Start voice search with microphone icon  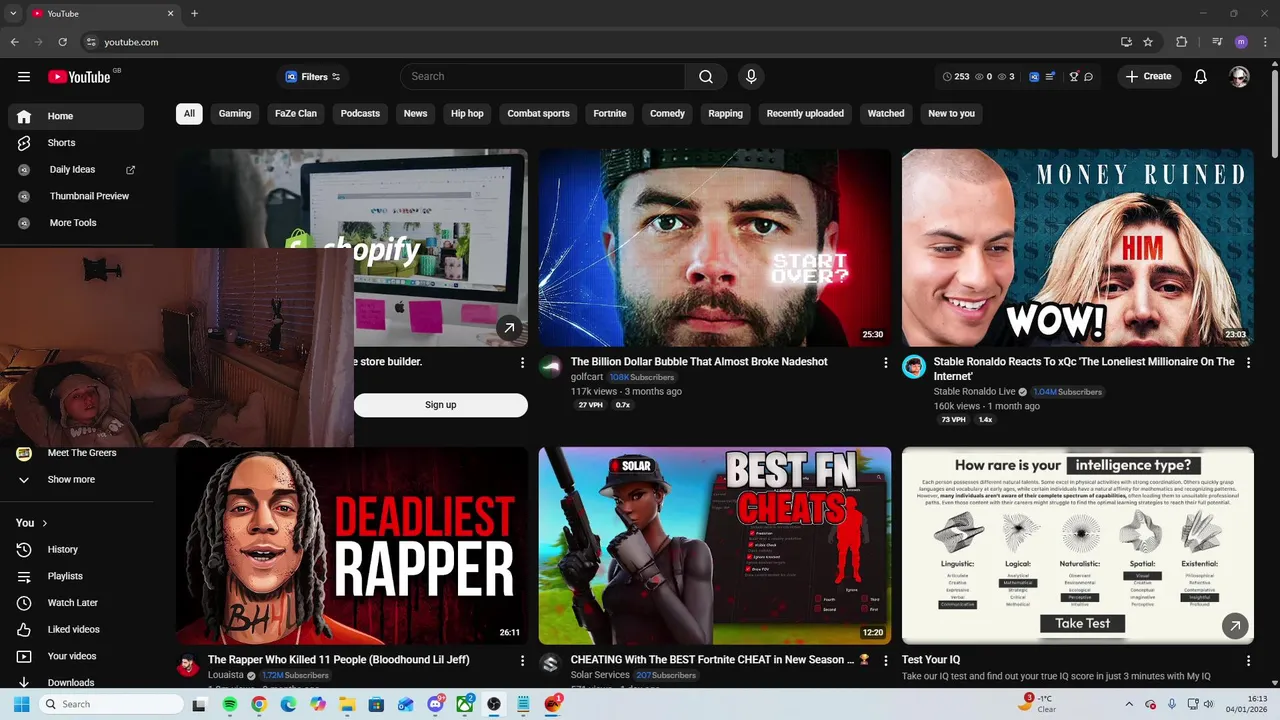coord(751,77)
